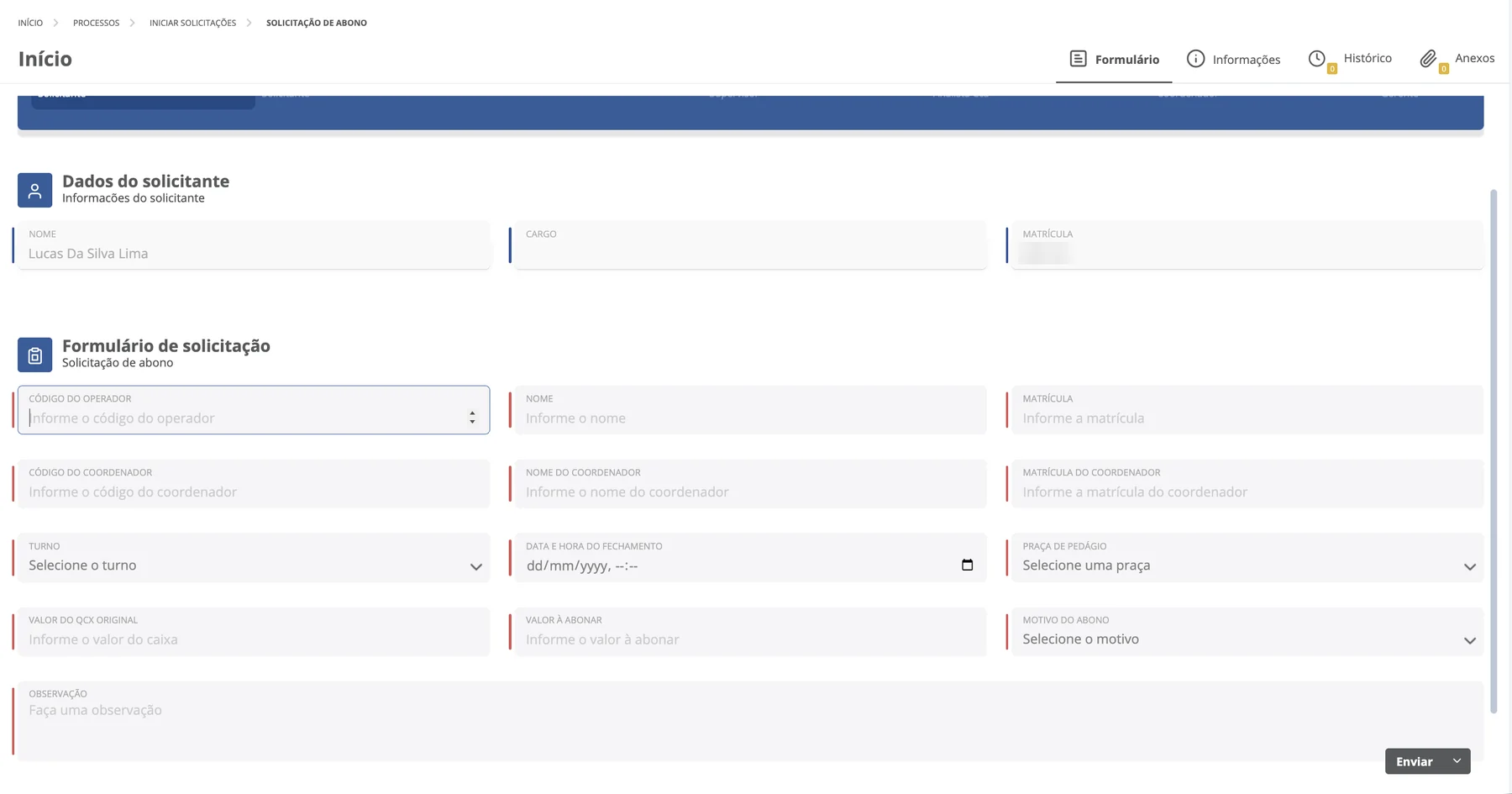Click into the Observação text area
1512x794 pixels.
click(x=750, y=721)
